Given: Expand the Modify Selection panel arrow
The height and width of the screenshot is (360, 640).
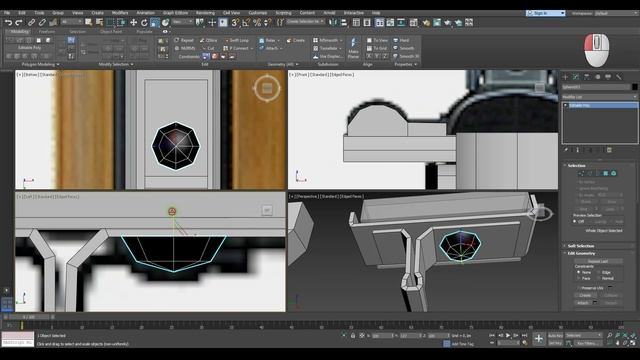Looking at the screenshot, I should coord(131,64).
